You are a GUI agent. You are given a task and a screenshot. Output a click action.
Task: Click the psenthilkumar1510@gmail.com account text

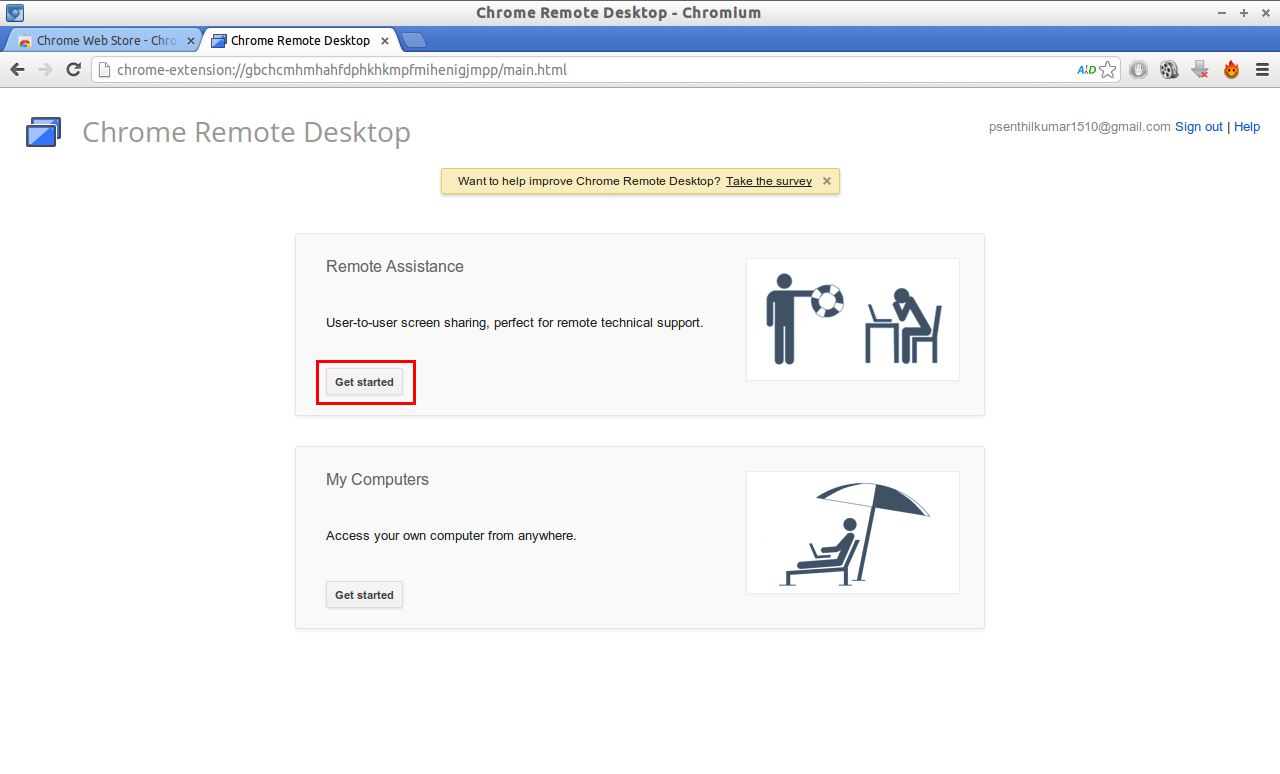coord(1079,127)
